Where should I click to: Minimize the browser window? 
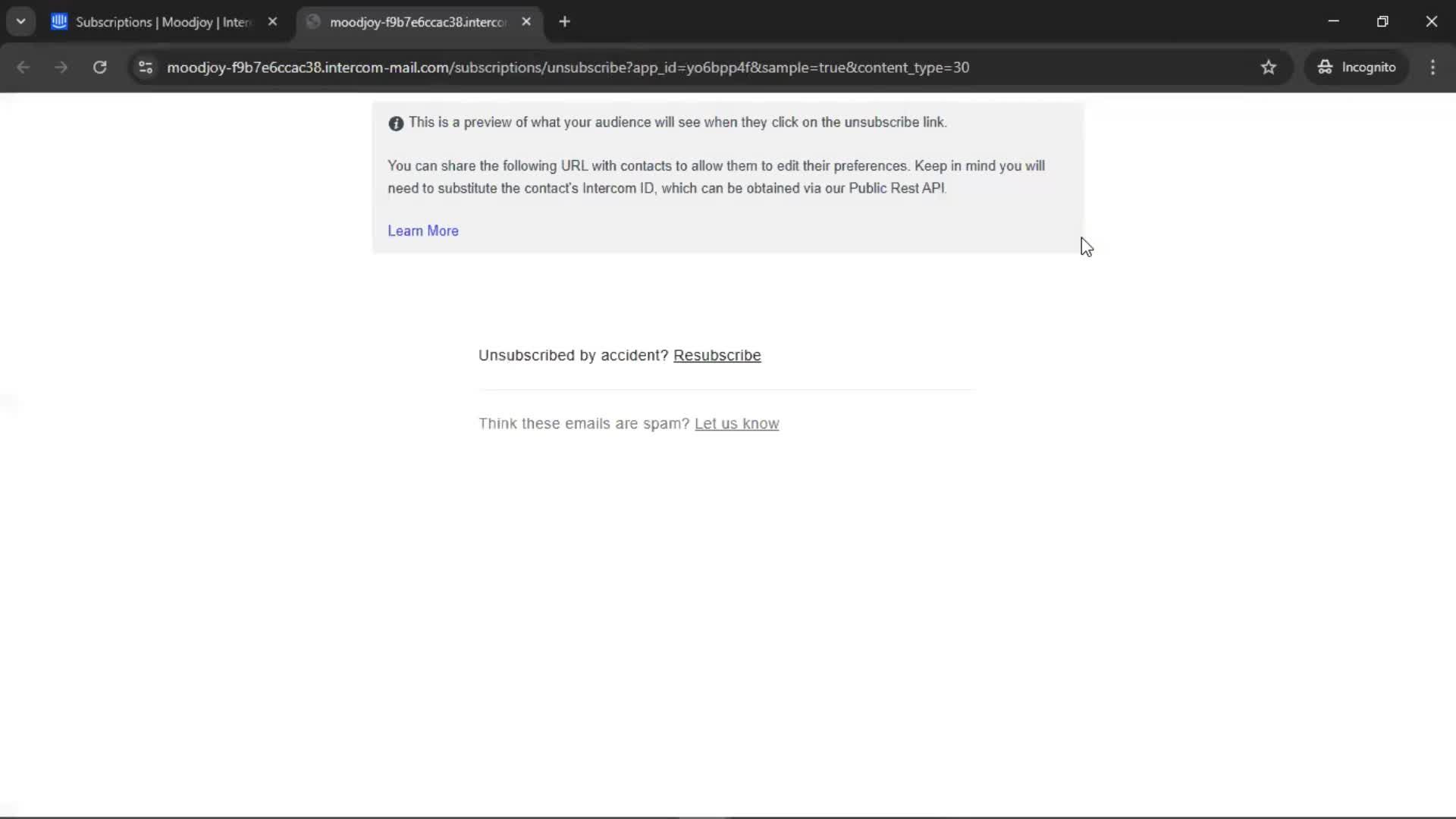tap(1334, 21)
